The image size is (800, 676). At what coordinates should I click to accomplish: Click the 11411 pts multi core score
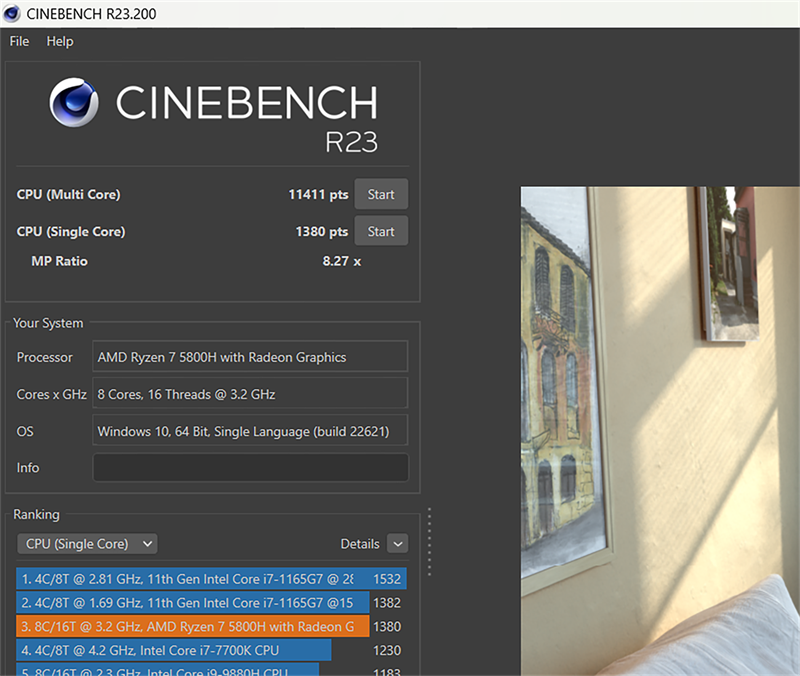(x=318, y=194)
